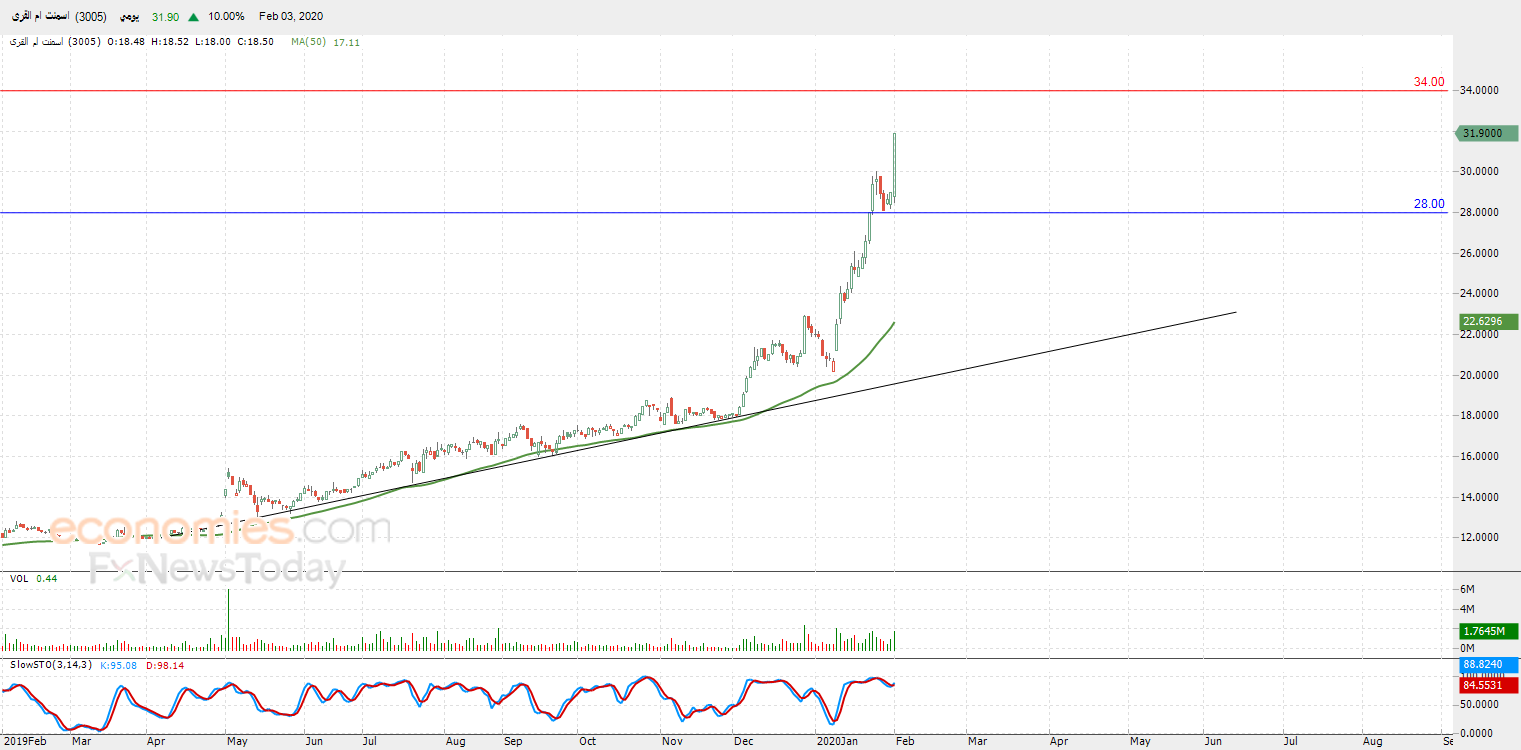This screenshot has width=1521, height=750.
Task: Click the 31.9000 current price tag
Action: [x=1487, y=133]
